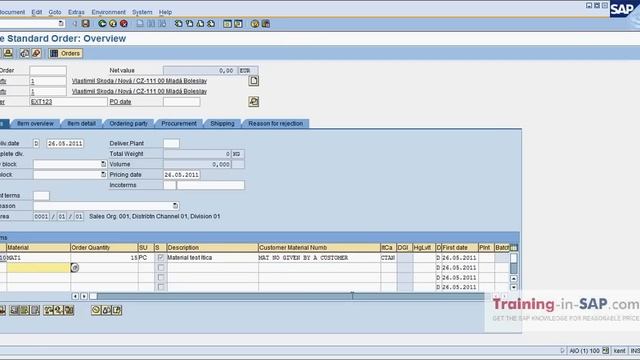This screenshot has width=640, height=360.
Task: Click the Find binoculars icon
Action: [151, 24]
